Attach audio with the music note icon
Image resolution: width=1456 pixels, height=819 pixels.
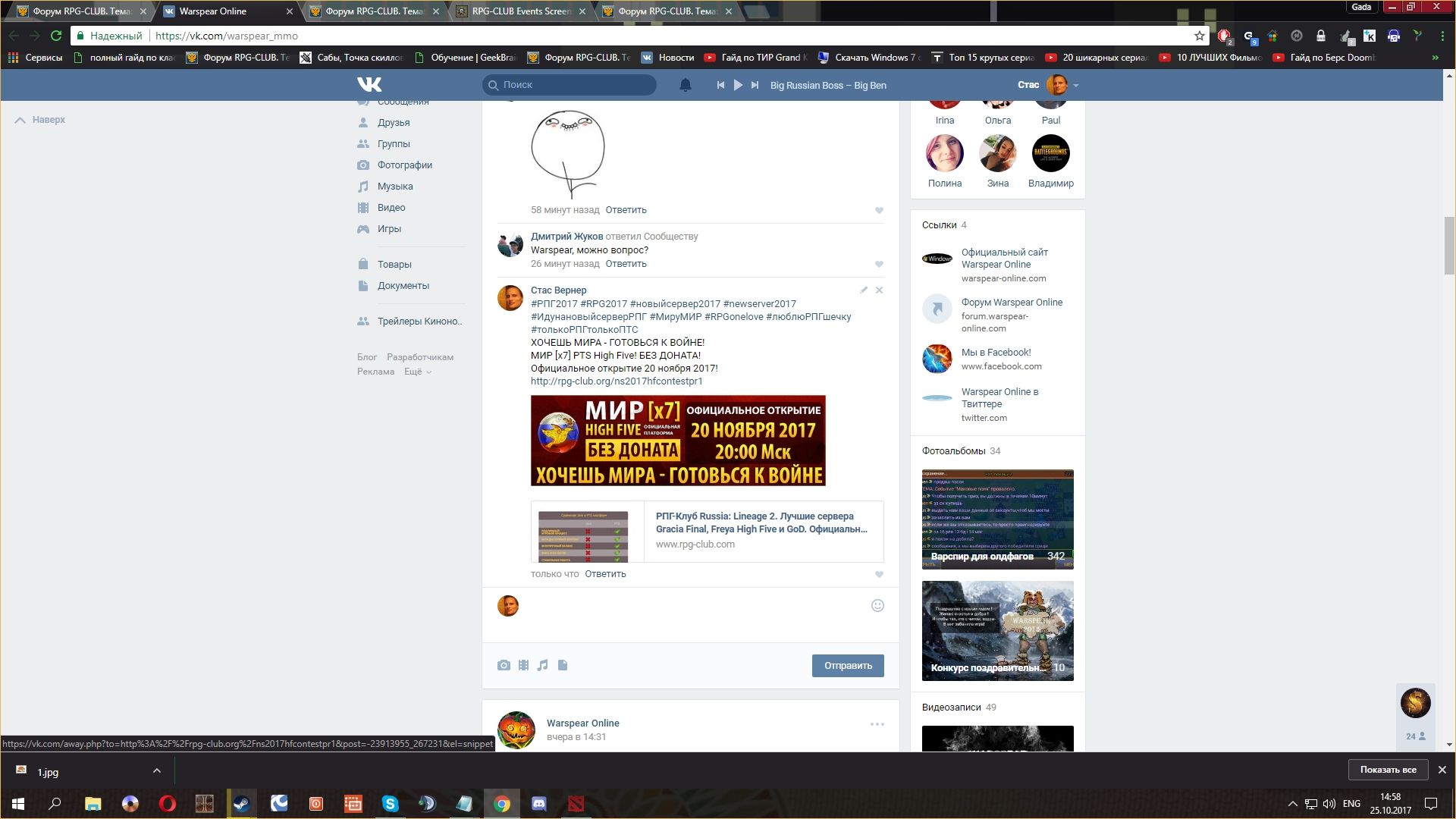[542, 666]
